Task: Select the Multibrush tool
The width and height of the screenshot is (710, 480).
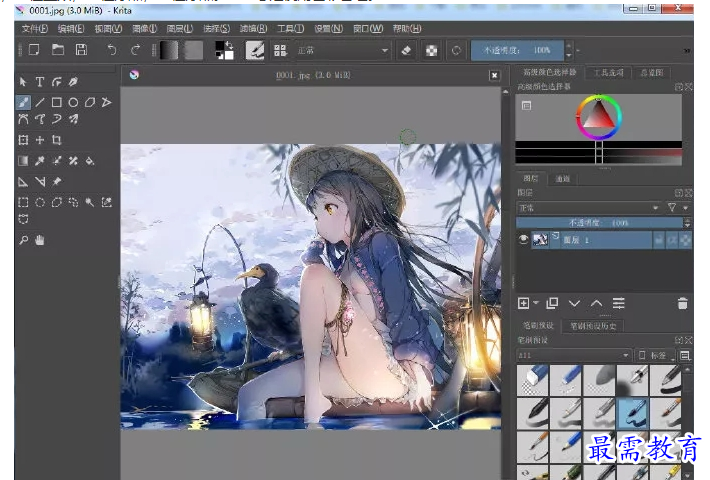Action: [x=73, y=119]
